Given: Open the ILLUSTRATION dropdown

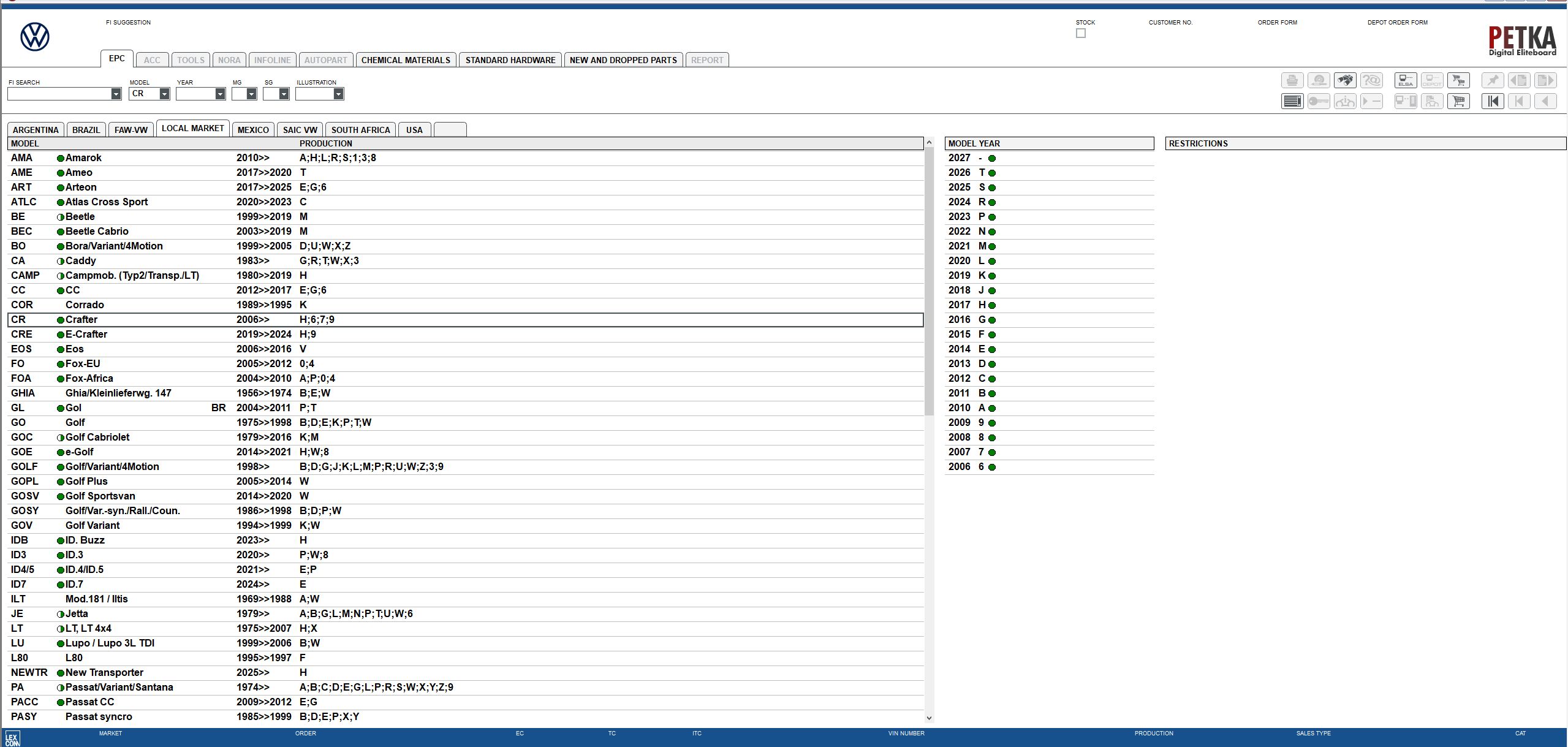Looking at the screenshot, I should pyautogui.click(x=338, y=94).
